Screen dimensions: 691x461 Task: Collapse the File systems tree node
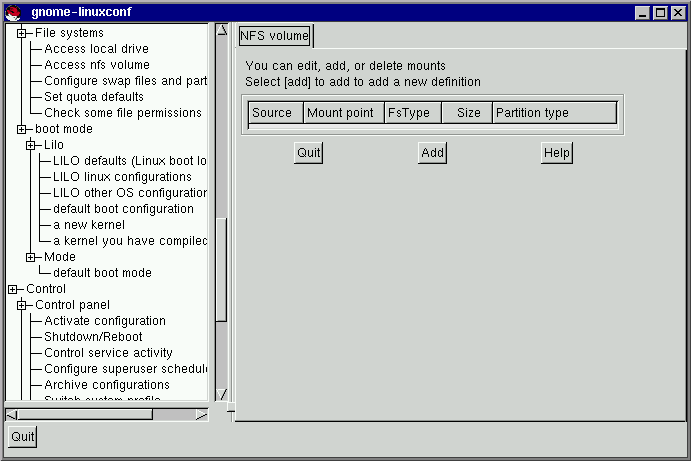tap(21, 33)
